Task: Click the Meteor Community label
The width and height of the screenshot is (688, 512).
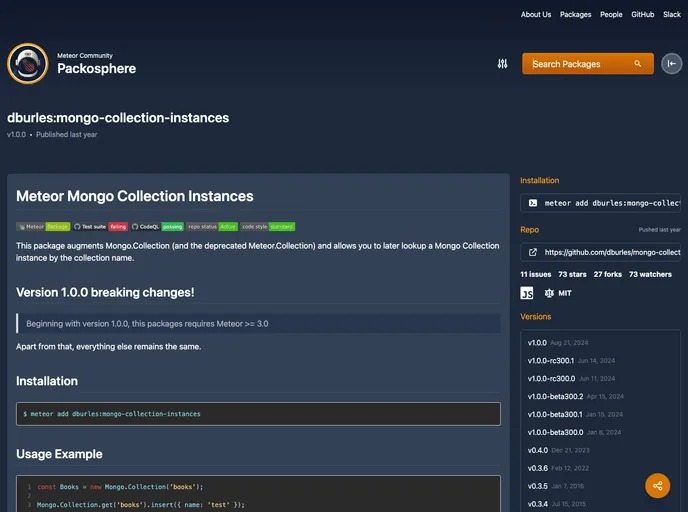Action: click(85, 55)
